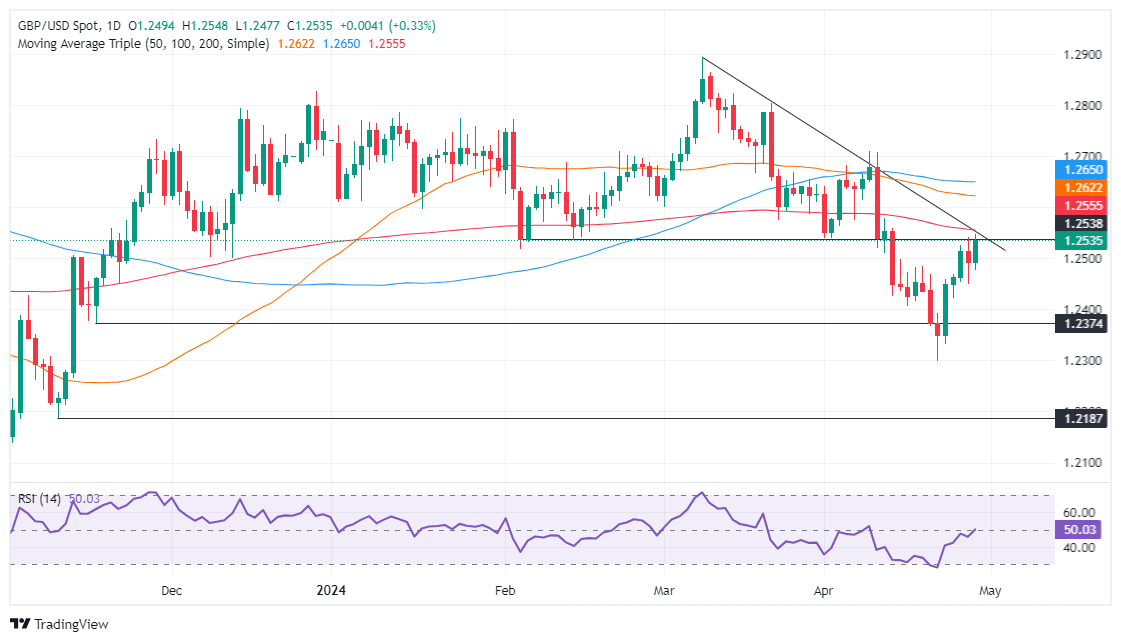Click the 2024 label on the time axis
Image resolution: width=1121 pixels, height=642 pixels.
(x=328, y=591)
